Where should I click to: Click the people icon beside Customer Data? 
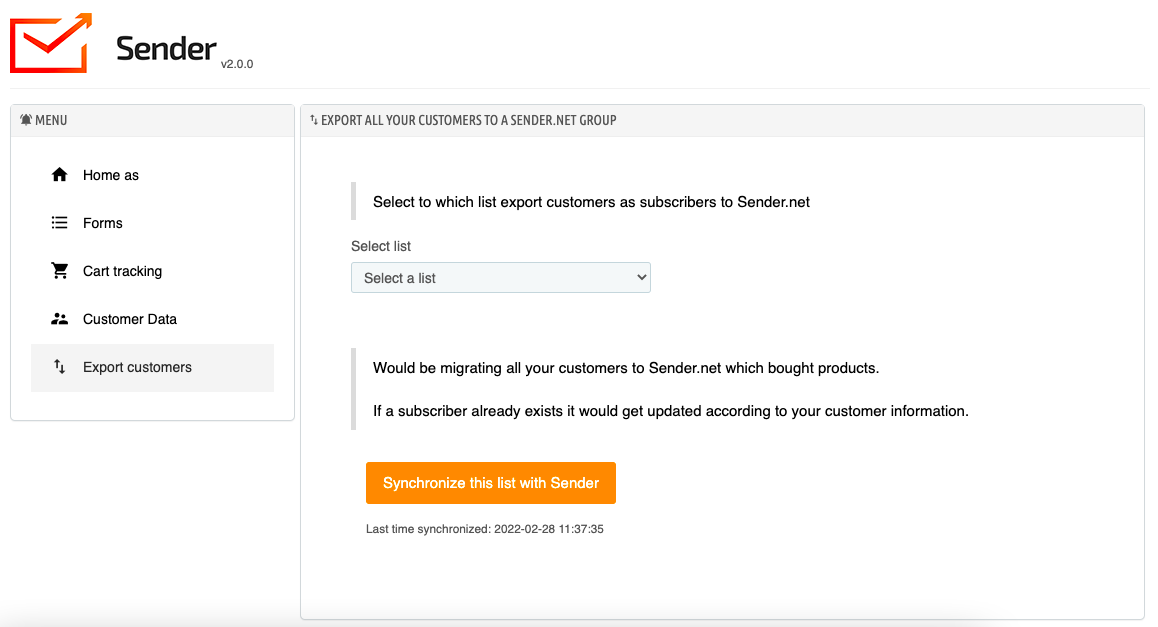point(60,319)
